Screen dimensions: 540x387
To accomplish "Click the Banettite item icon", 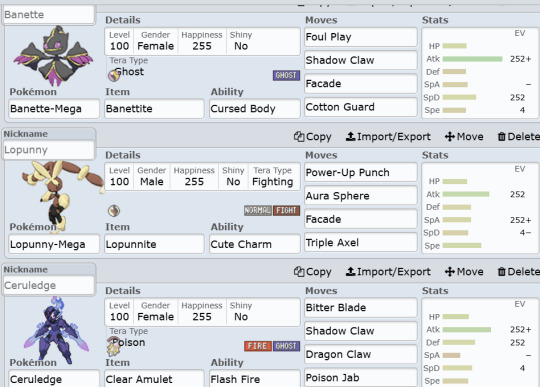I will point(114,75).
